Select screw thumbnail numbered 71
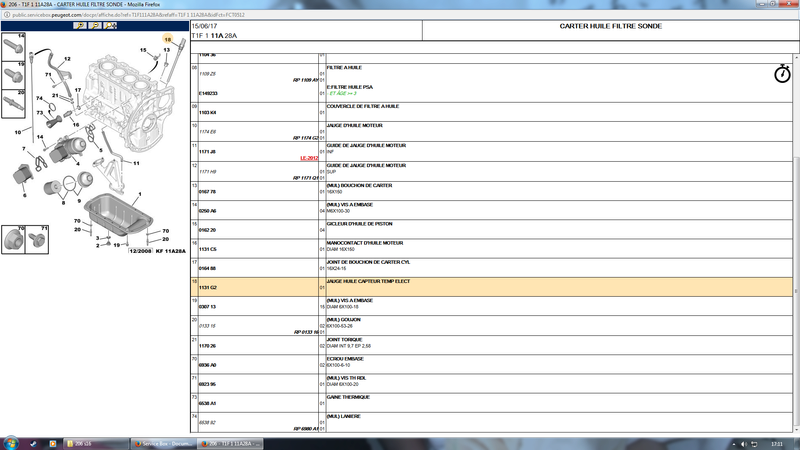The height and width of the screenshot is (450, 800). click(x=37, y=239)
